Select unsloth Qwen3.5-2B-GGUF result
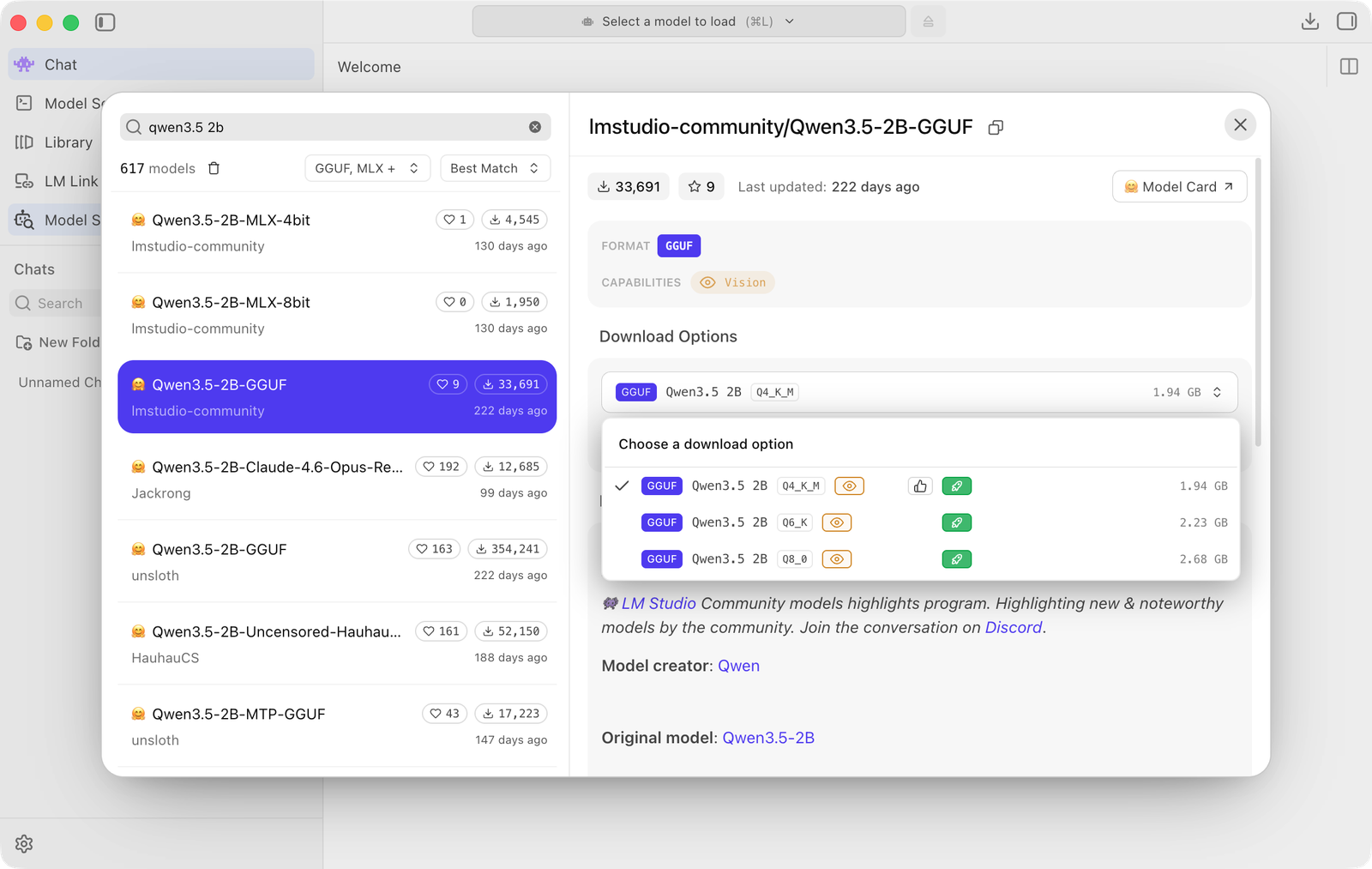This screenshot has width=1372, height=869. (x=337, y=562)
